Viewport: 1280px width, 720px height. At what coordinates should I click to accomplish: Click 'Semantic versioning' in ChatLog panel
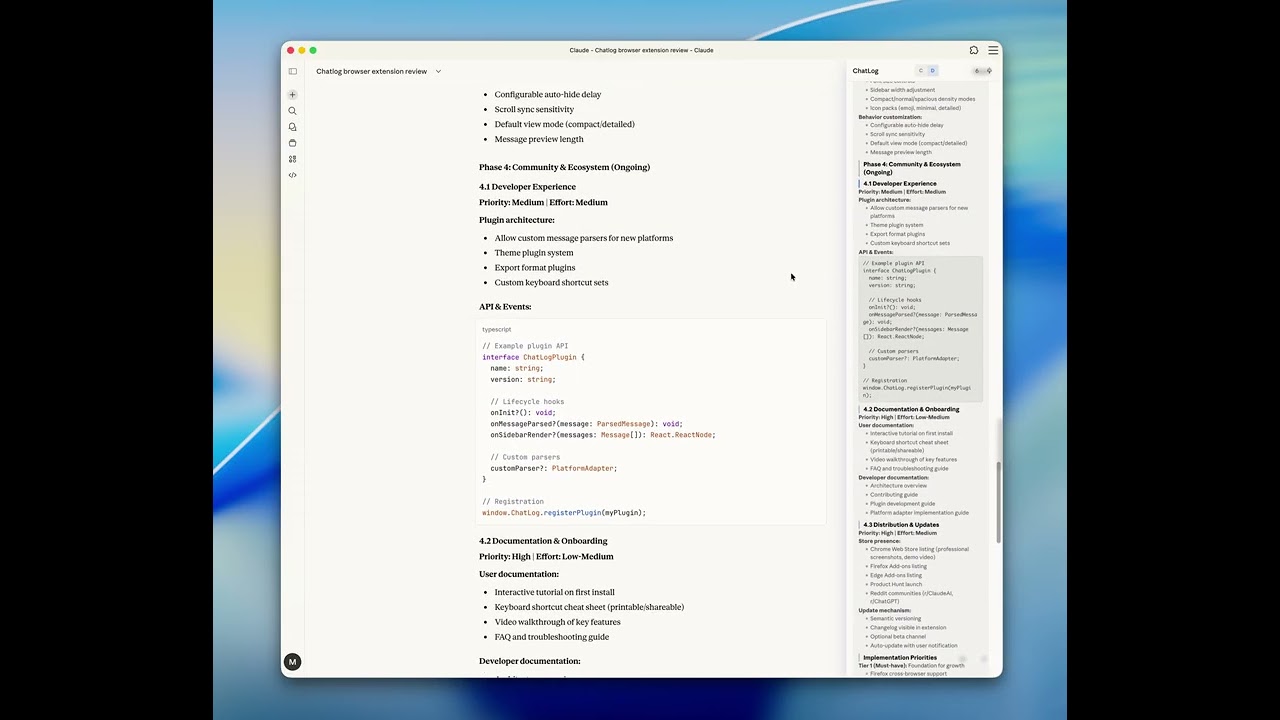pyautogui.click(x=895, y=618)
